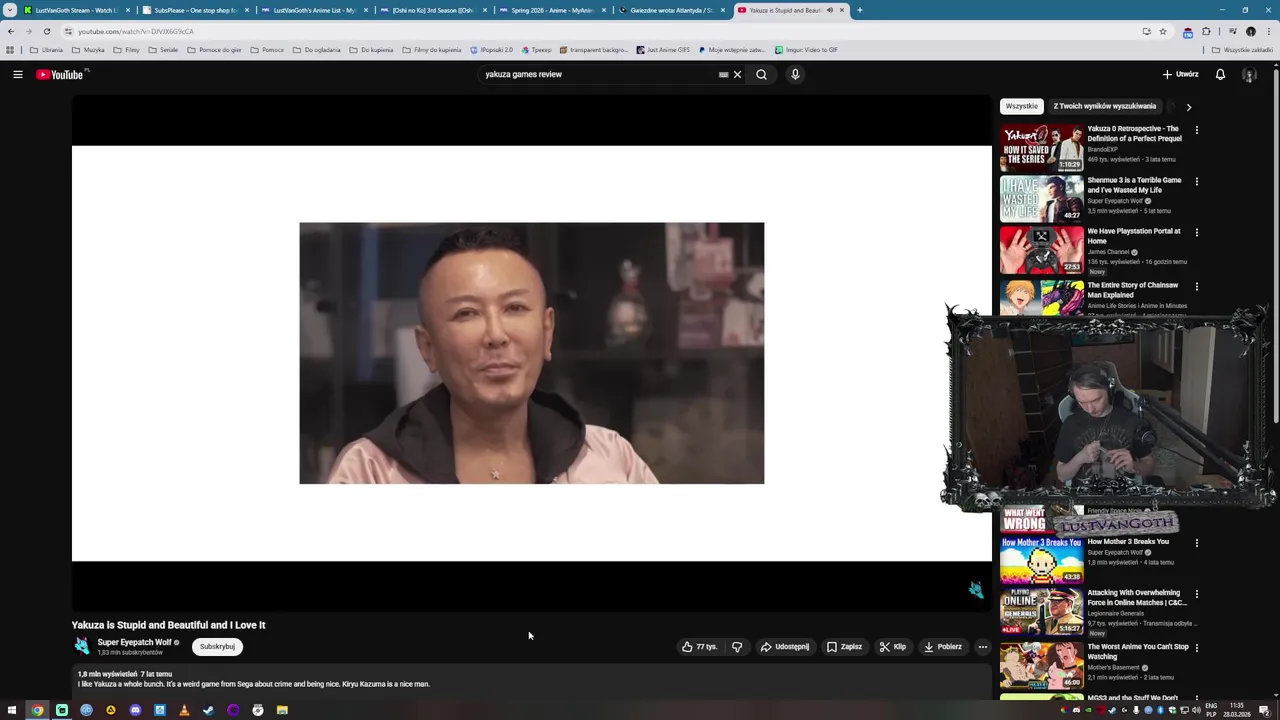Click the address bar URL
Viewport: 1280px width, 720px height.
click(136, 31)
